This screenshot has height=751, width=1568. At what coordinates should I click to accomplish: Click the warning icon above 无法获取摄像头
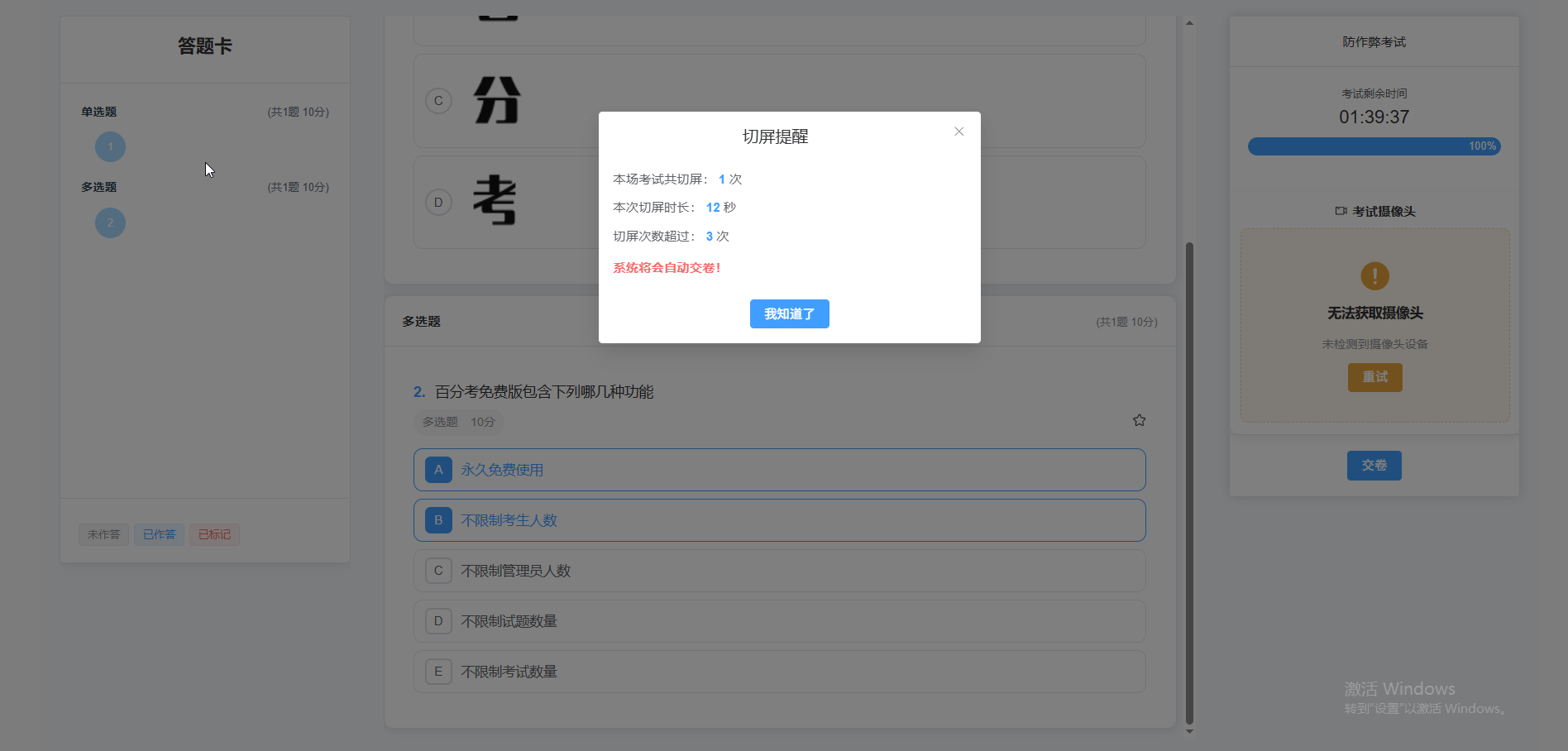point(1374,276)
